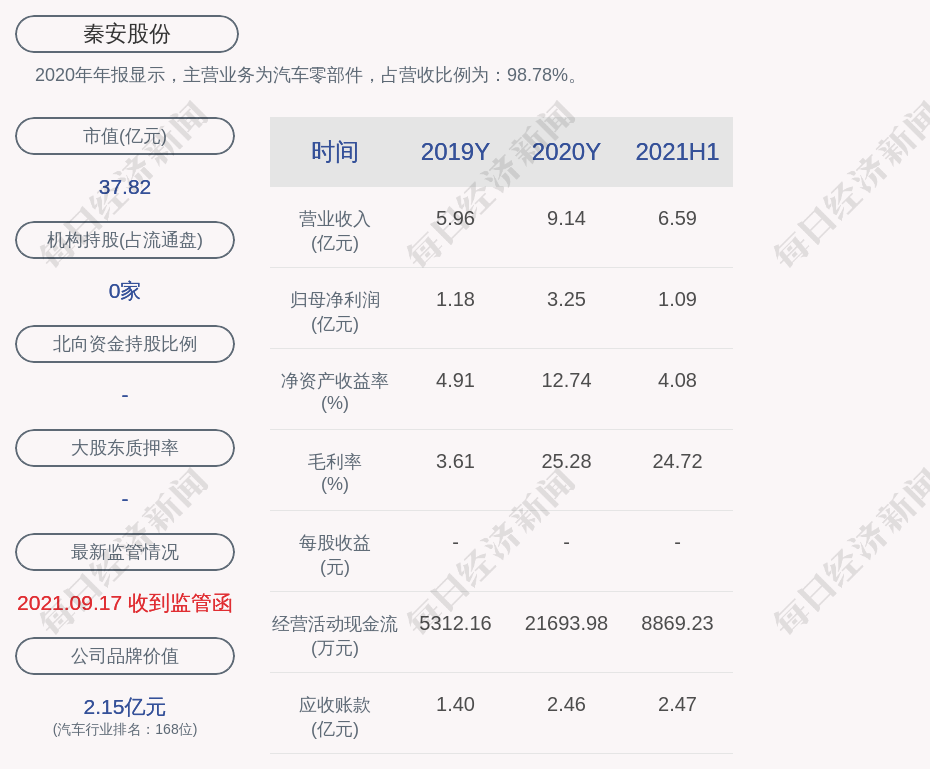Click the 公司品牌价值 label pill
Image resolution: width=930 pixels, height=769 pixels.
click(x=125, y=656)
